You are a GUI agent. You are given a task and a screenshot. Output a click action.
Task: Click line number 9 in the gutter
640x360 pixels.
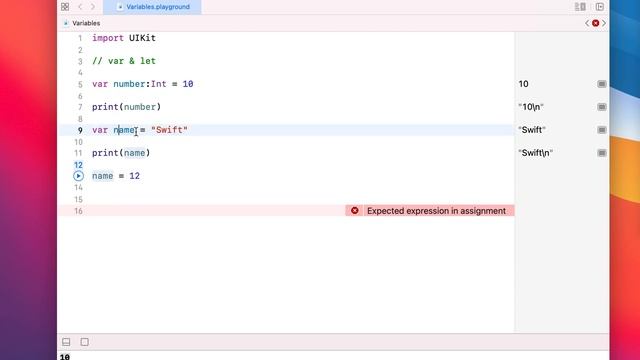click(x=80, y=130)
